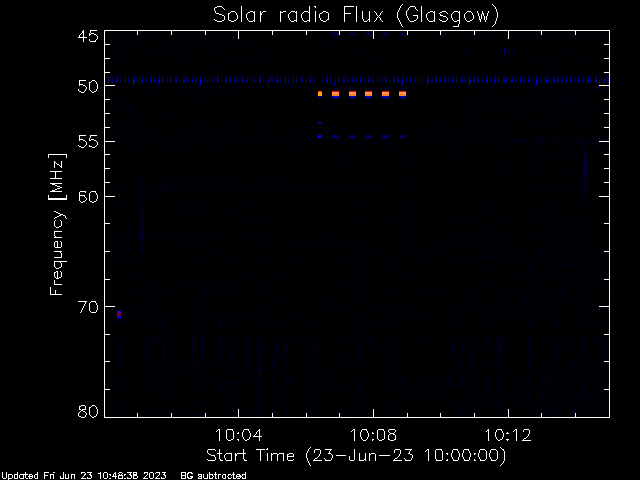The width and height of the screenshot is (640, 480).
Task: Click the bright blue square near 54.5 MHz
Action: tap(320, 137)
